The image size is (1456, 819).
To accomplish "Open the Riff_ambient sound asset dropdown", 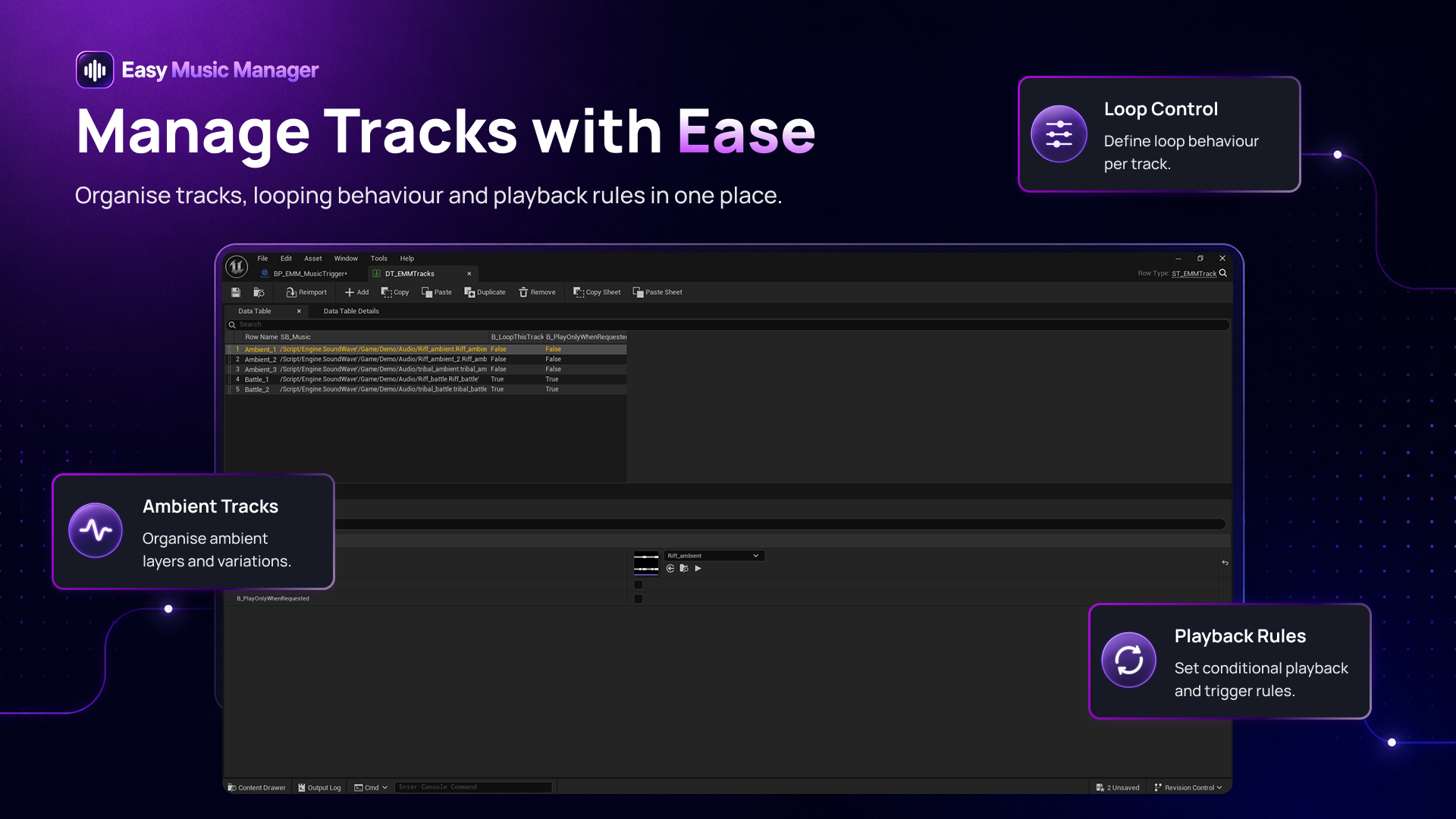I will (x=714, y=556).
